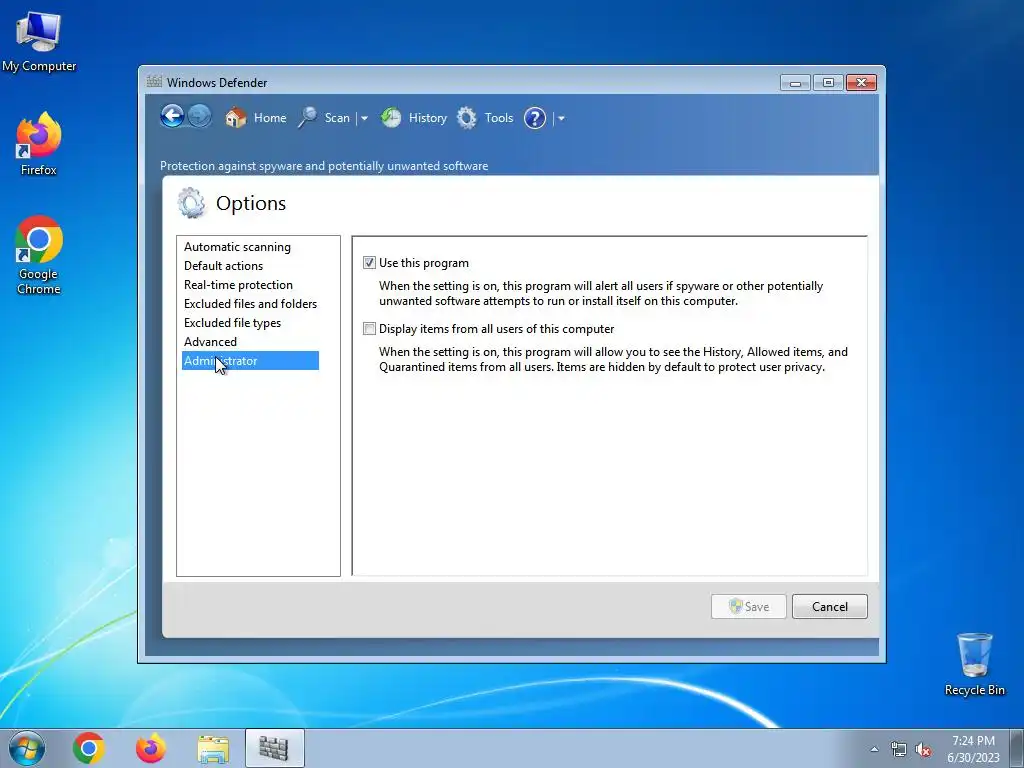Click the blue Help question mark icon
The height and width of the screenshot is (768, 1024).
[535, 118]
